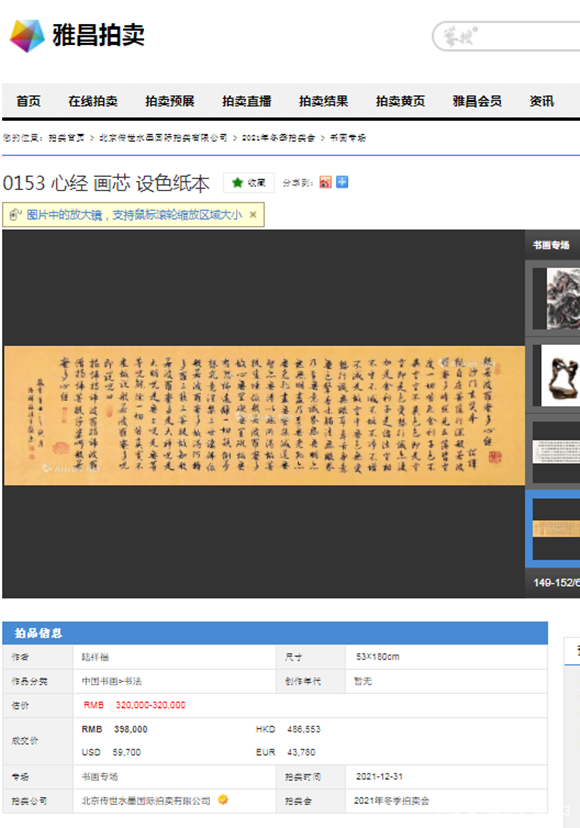580x828 pixels.
Task: Click the Artron colorful logo icon
Action: (x=27, y=35)
